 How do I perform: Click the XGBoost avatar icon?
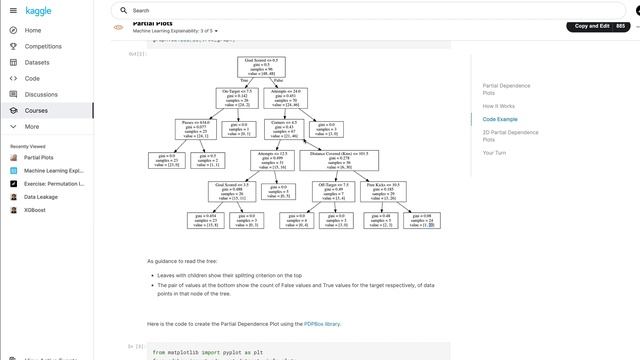tap(13, 210)
